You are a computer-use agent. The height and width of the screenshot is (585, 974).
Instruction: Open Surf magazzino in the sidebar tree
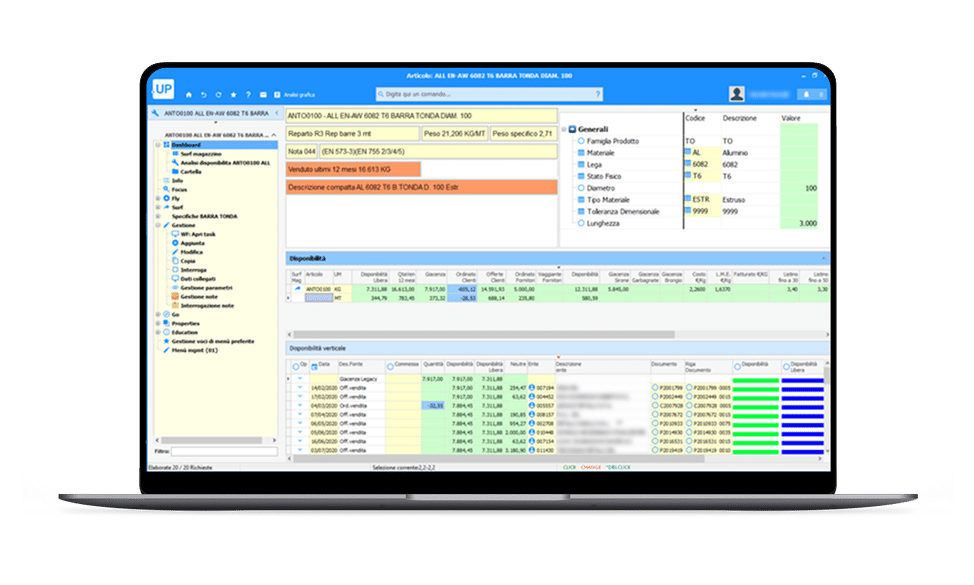(199, 154)
